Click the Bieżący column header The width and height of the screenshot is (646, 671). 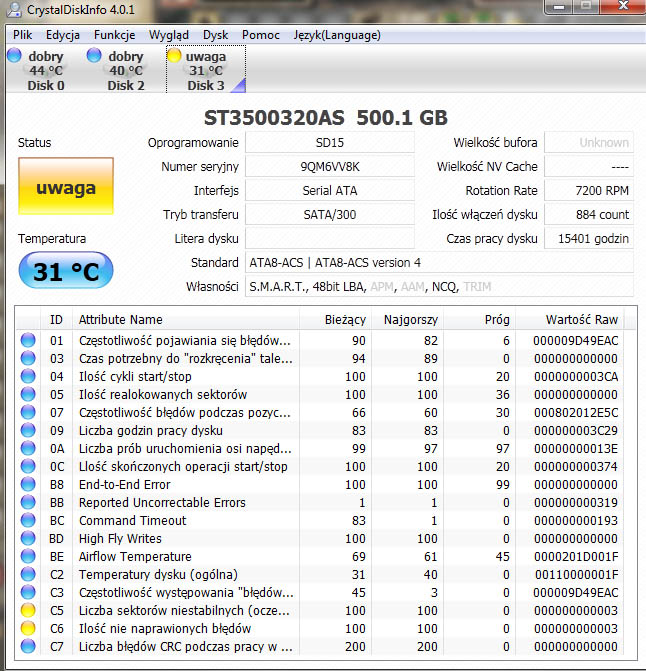click(335, 319)
